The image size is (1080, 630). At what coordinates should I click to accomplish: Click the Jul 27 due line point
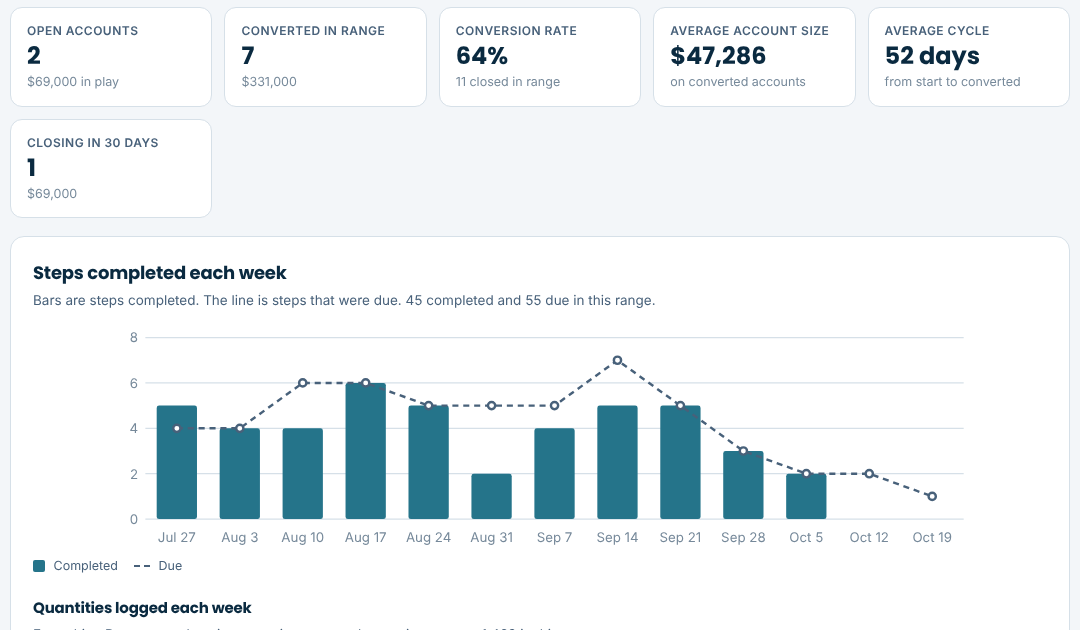pyautogui.click(x=177, y=428)
